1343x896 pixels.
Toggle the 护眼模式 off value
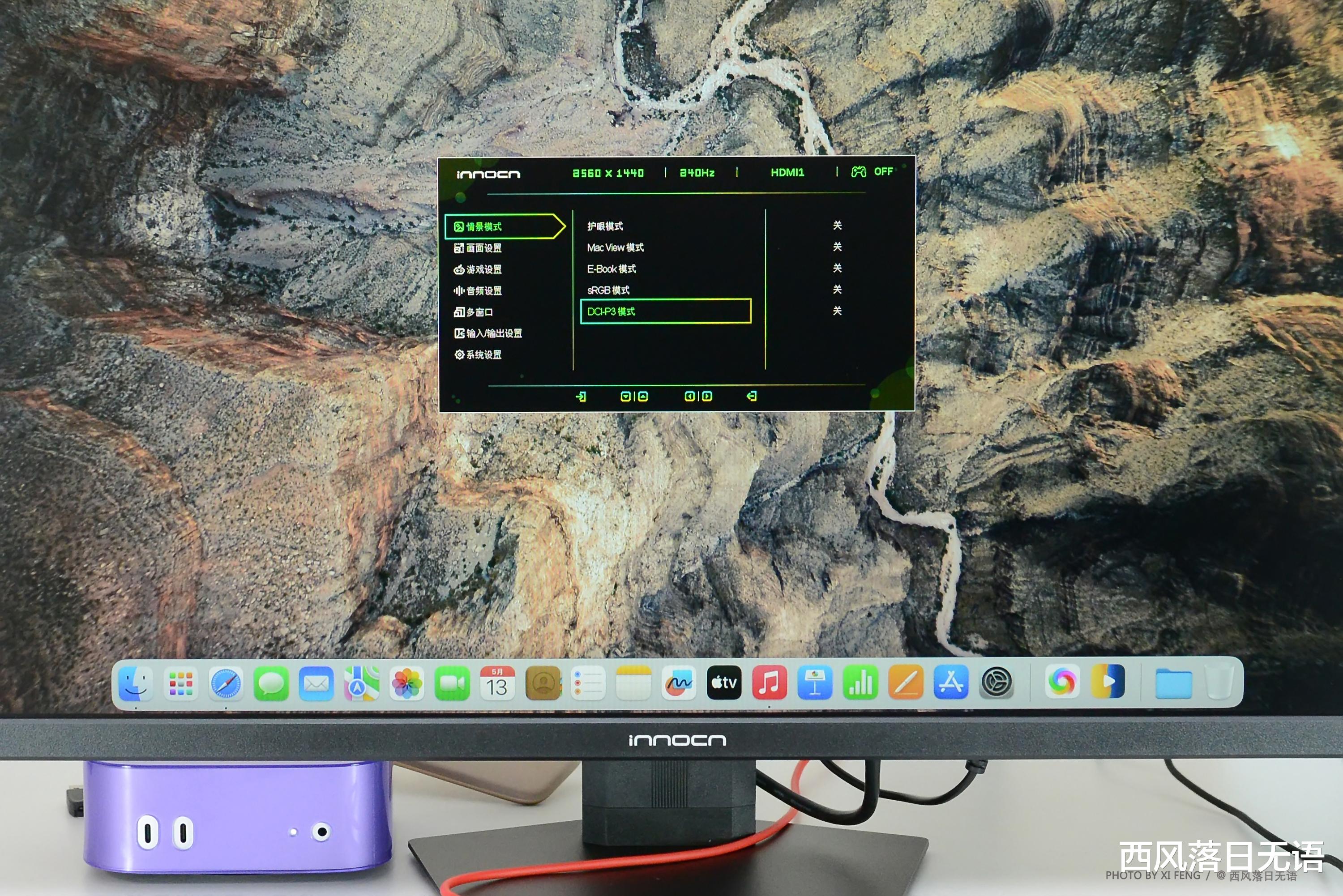click(x=837, y=226)
